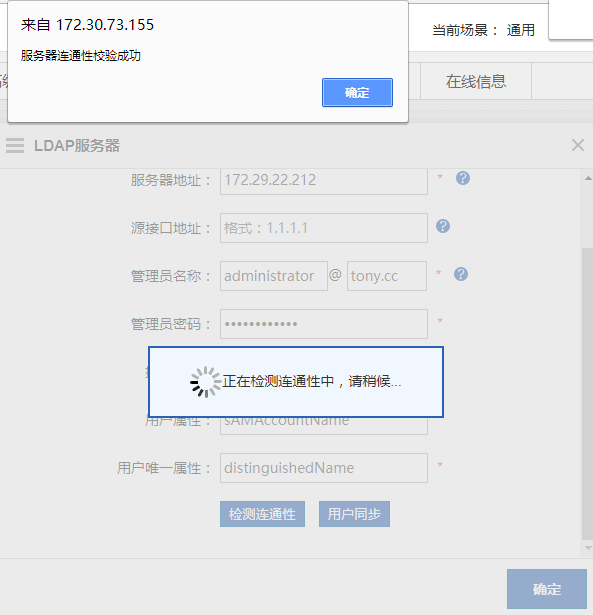Open help for server address field

[463, 178]
